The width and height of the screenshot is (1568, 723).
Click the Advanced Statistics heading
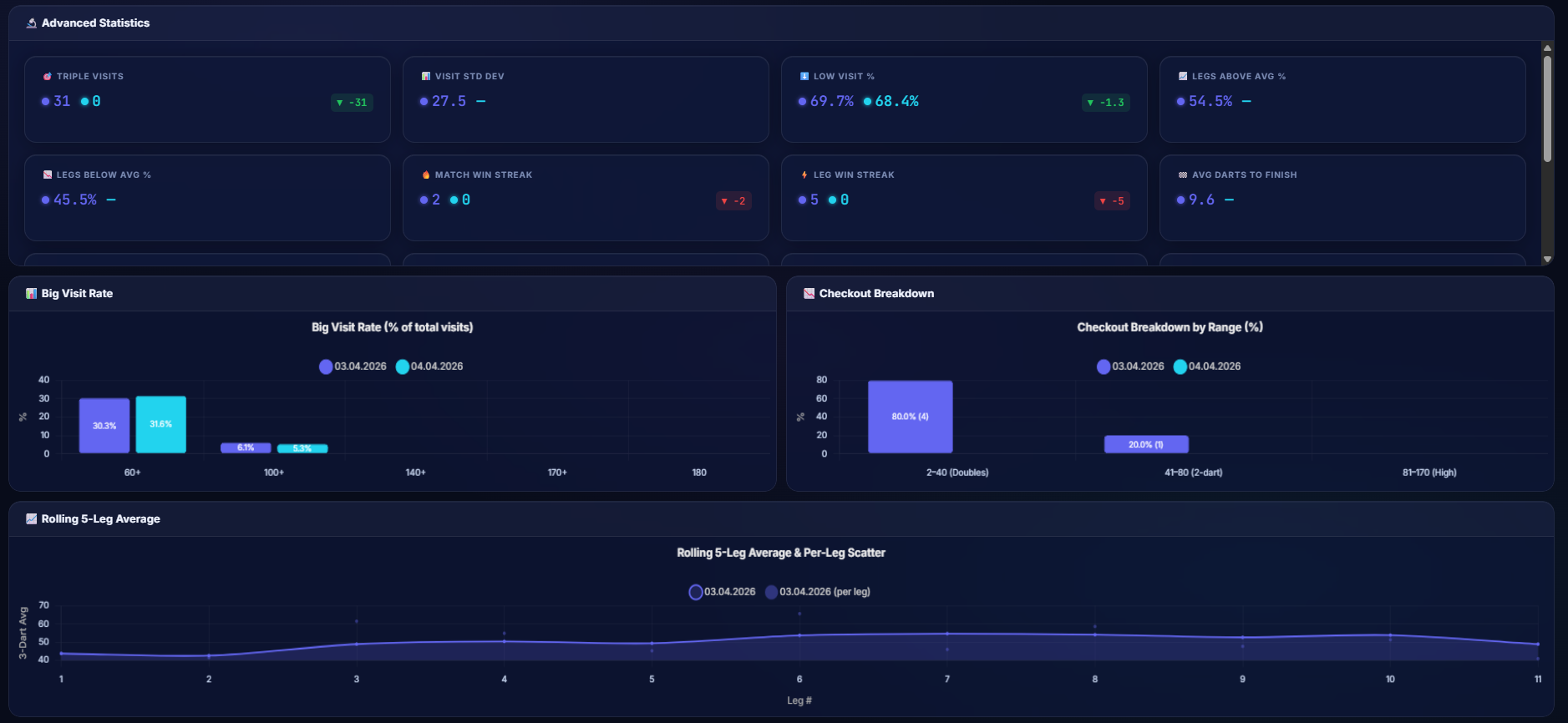point(96,23)
